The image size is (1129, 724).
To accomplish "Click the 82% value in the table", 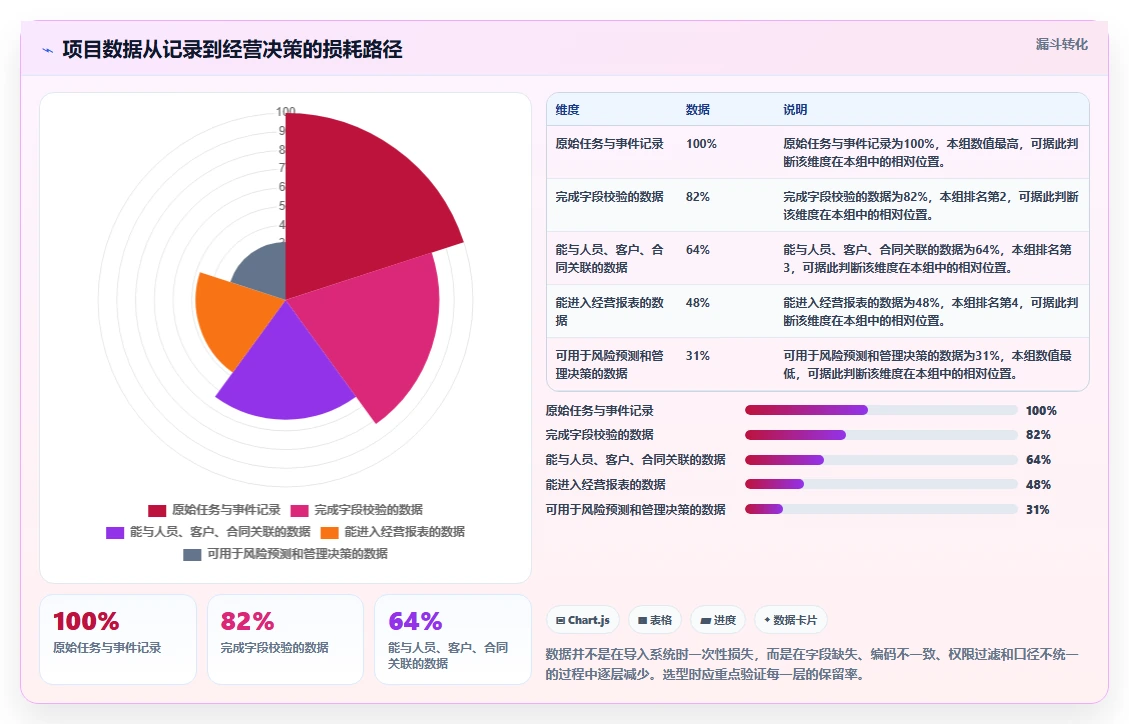I will [698, 196].
